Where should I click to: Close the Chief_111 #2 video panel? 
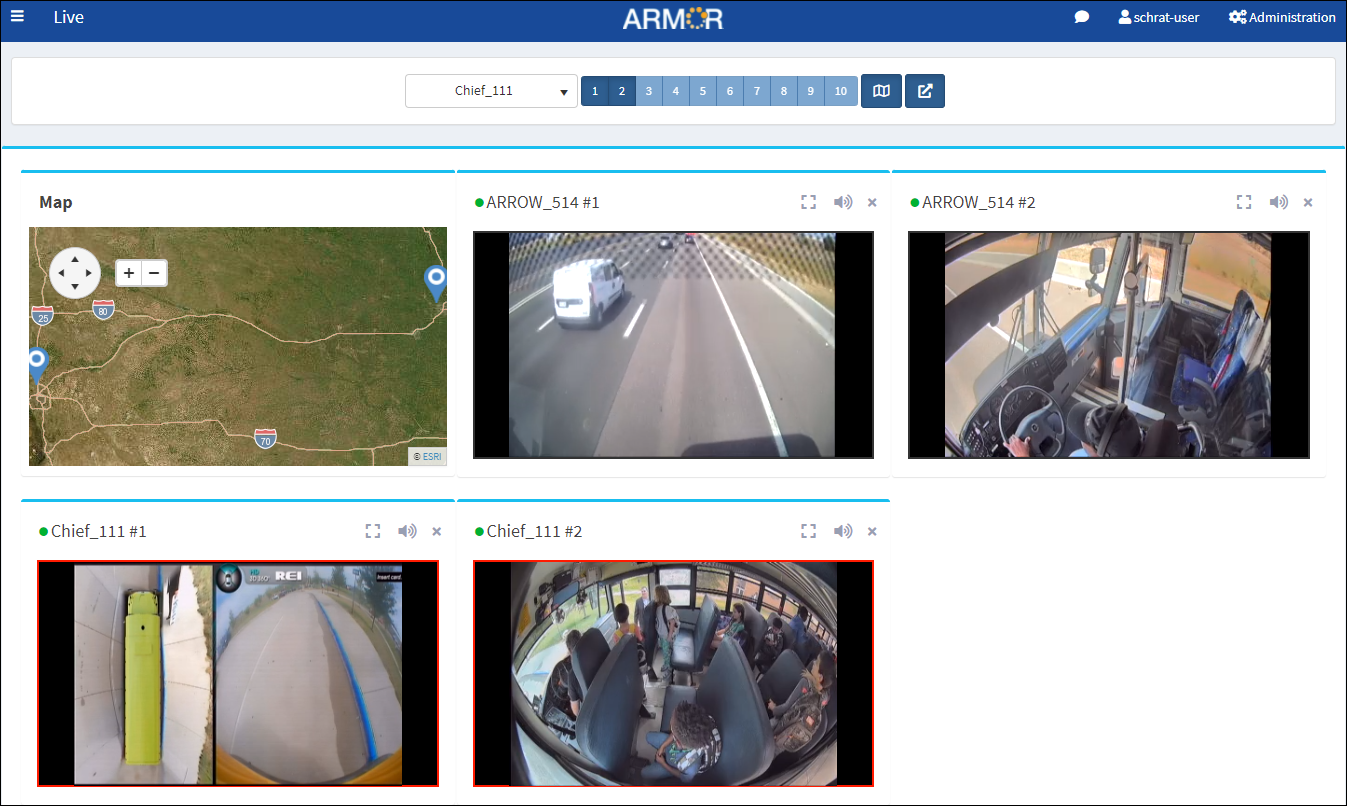point(872,531)
